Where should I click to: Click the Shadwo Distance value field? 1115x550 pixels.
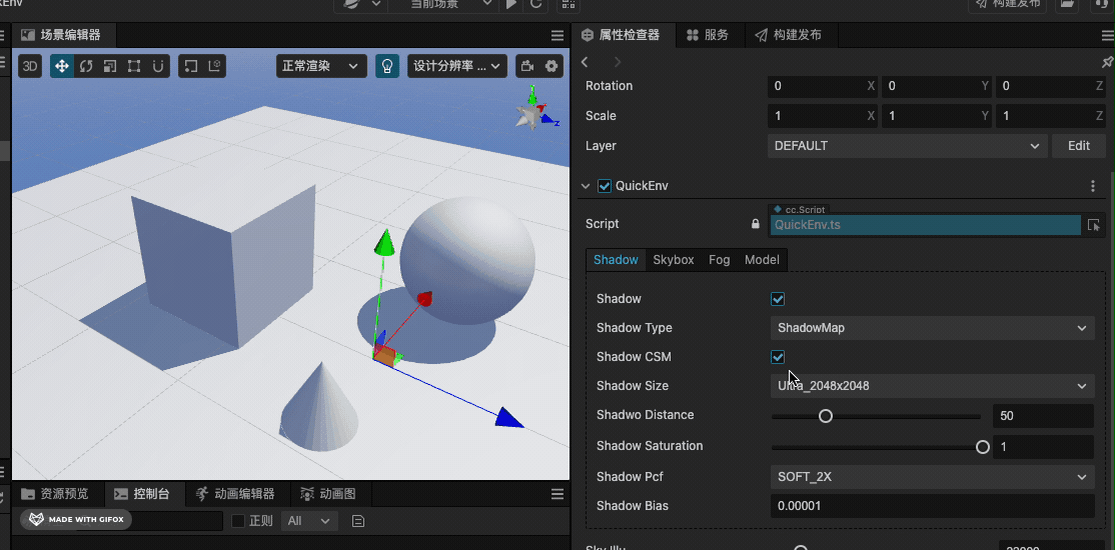point(1043,416)
